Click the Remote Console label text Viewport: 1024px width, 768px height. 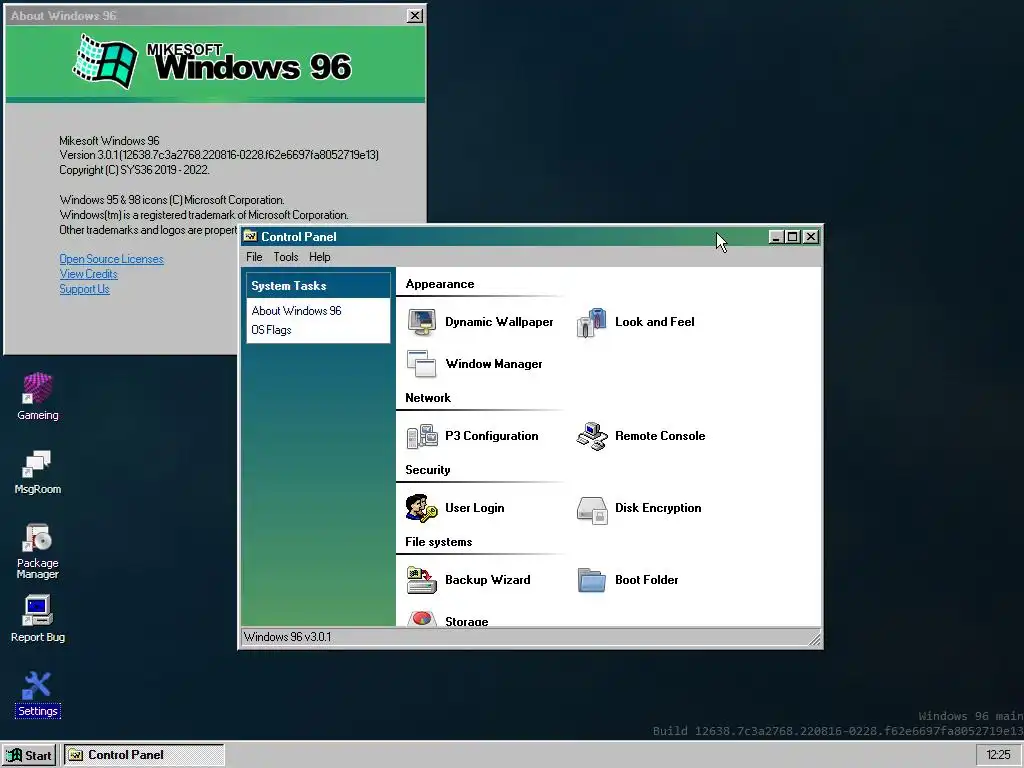660,436
